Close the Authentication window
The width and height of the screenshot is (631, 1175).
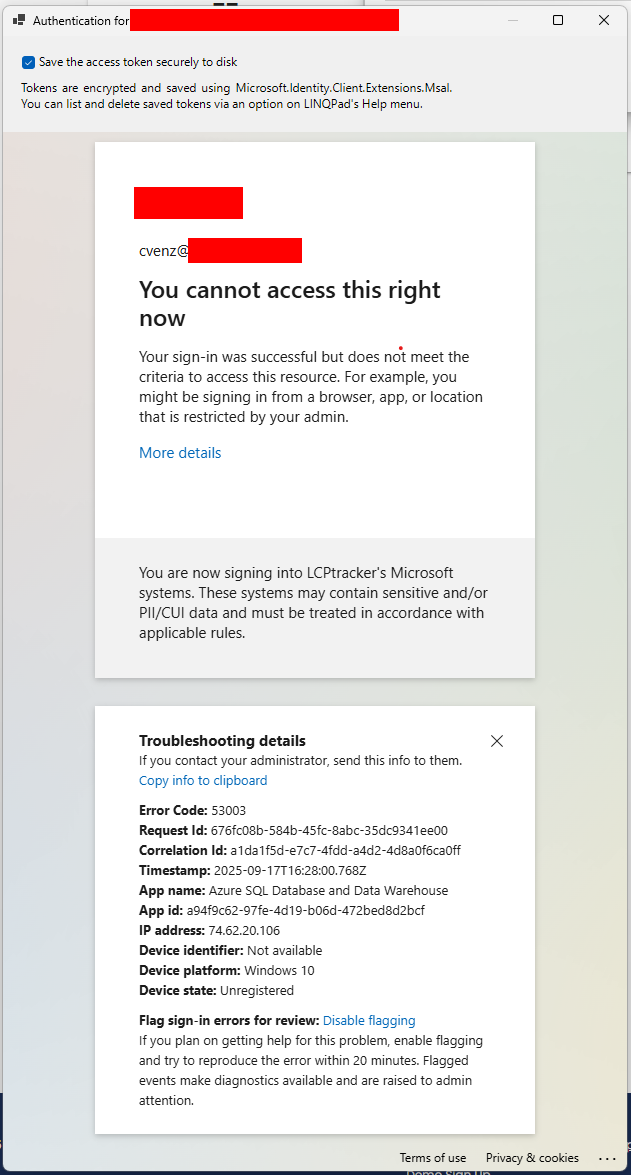click(603, 21)
